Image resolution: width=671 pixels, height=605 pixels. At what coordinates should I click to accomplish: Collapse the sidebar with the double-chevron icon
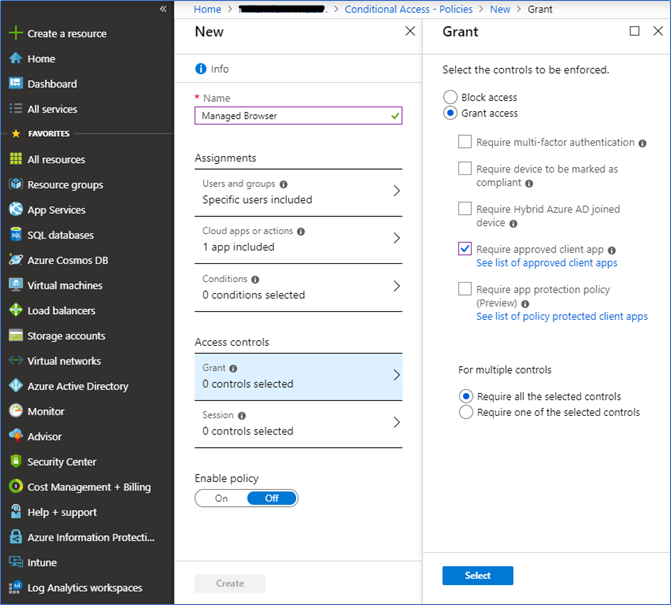coord(163,9)
